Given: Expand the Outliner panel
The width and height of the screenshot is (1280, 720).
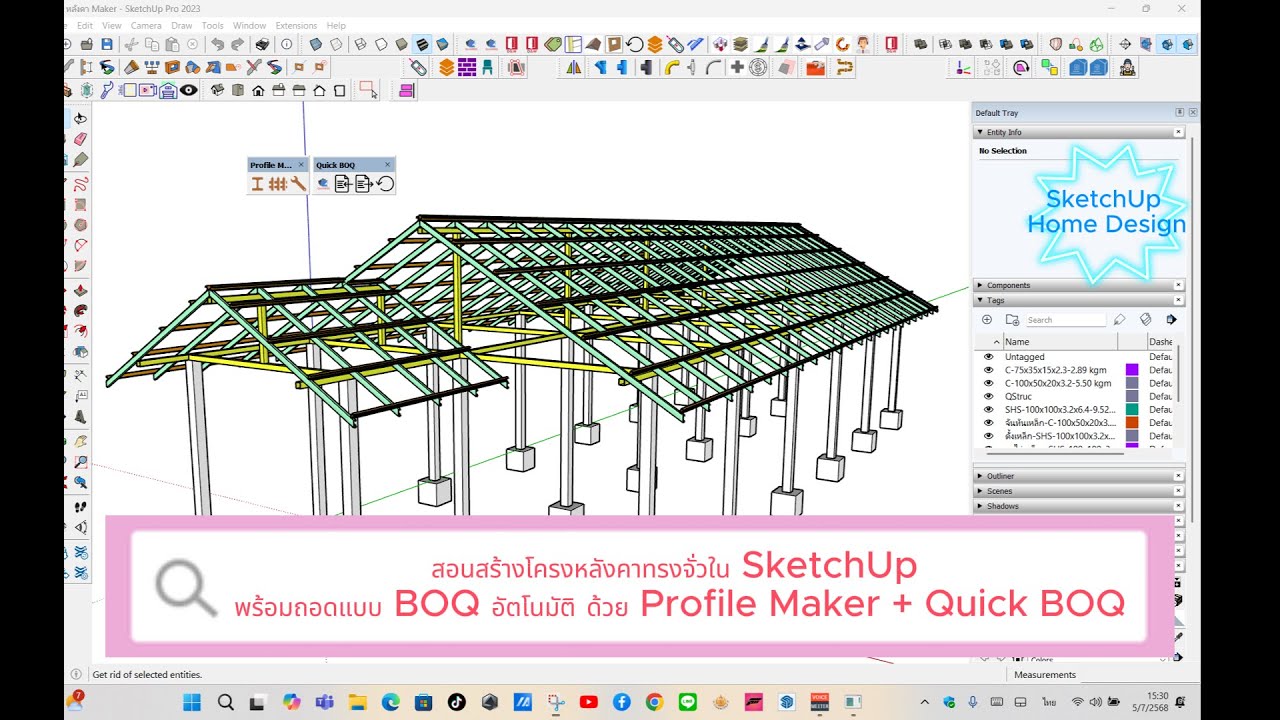Looking at the screenshot, I should [x=980, y=476].
